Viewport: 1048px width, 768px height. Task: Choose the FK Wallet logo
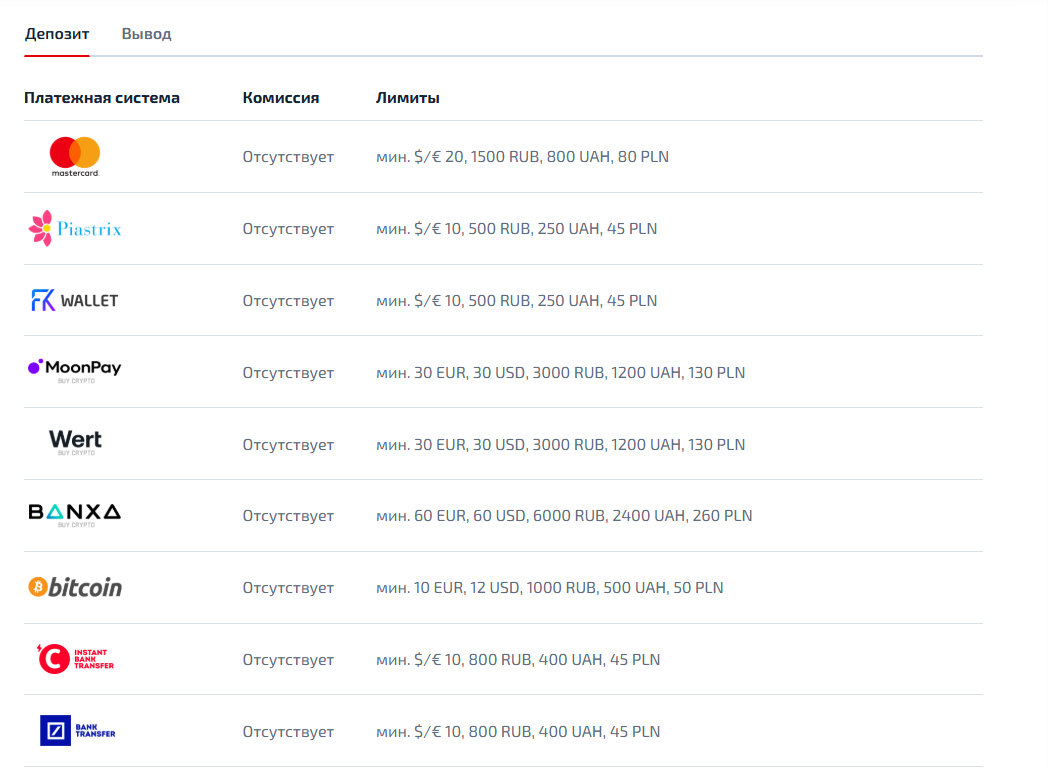click(x=75, y=300)
